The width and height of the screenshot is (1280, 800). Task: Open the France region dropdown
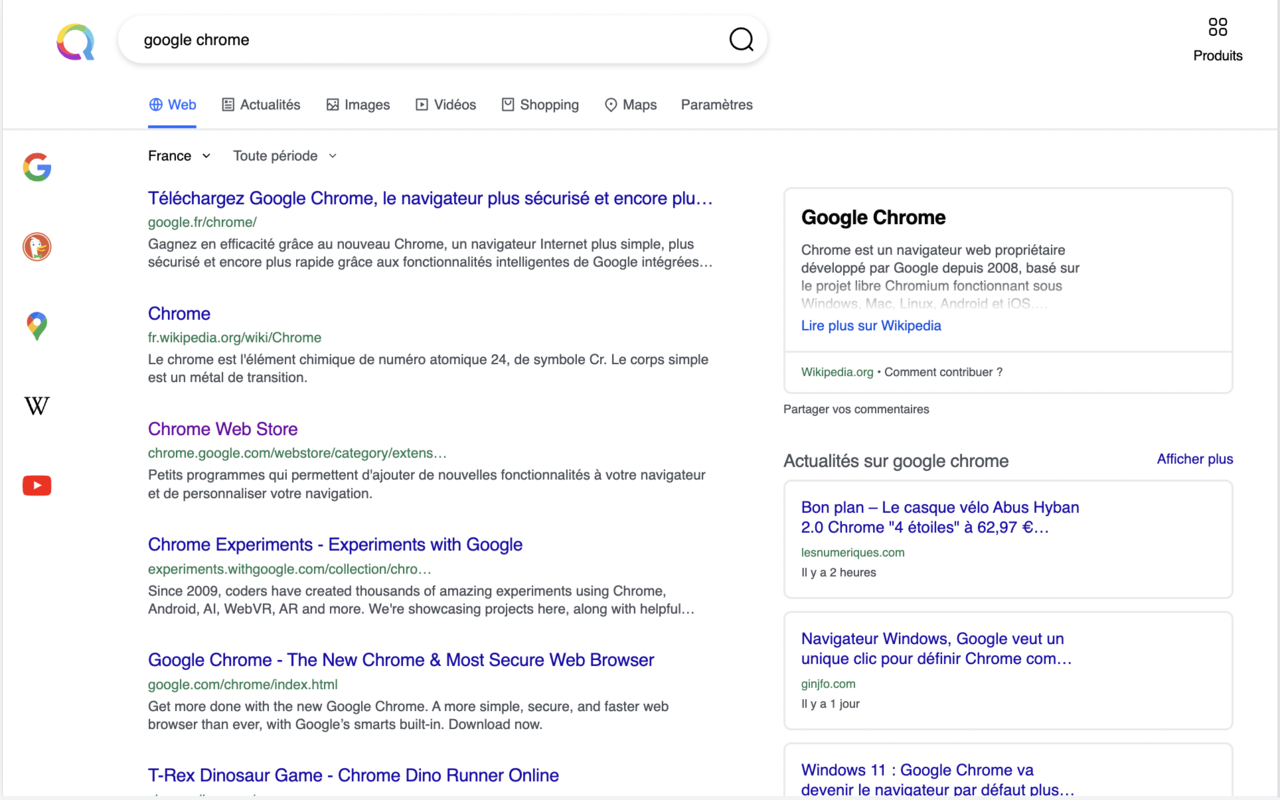point(179,156)
